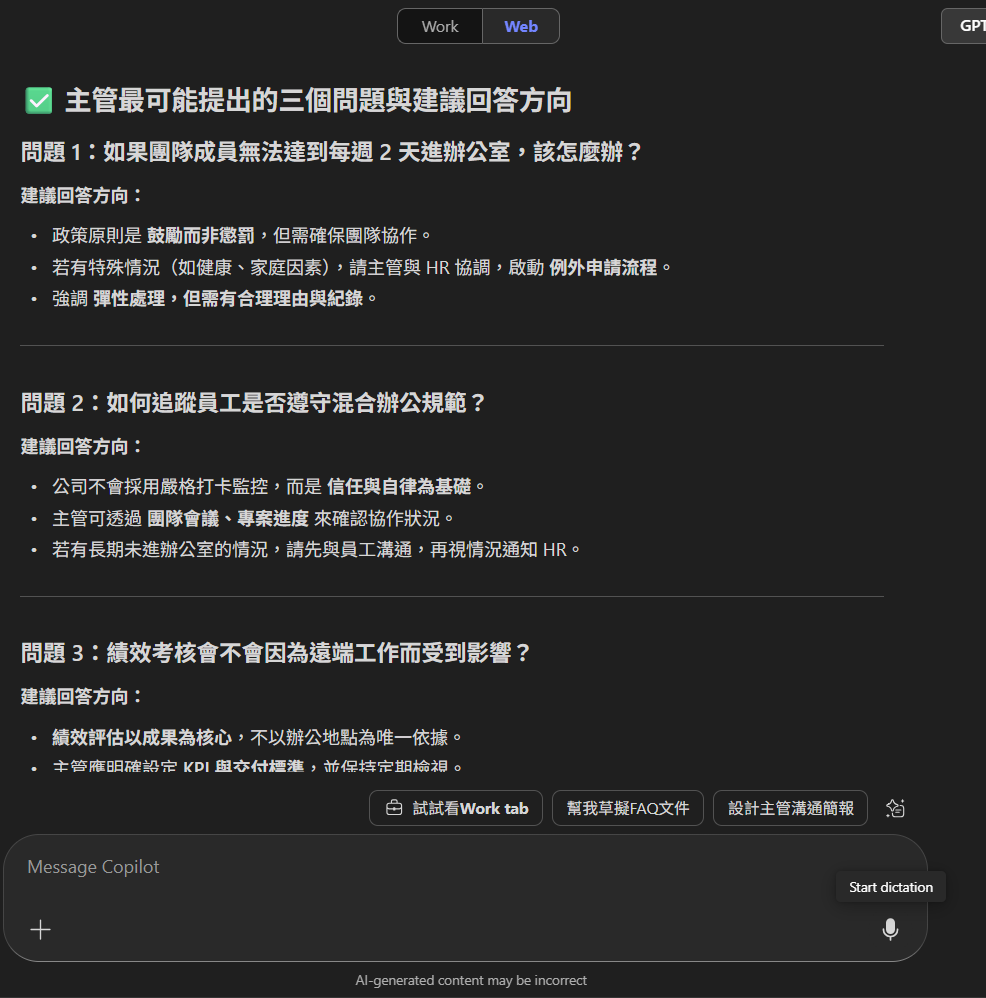Click 建議回答方向 label under 問題 1
This screenshot has width=986, height=998.
click(81, 195)
